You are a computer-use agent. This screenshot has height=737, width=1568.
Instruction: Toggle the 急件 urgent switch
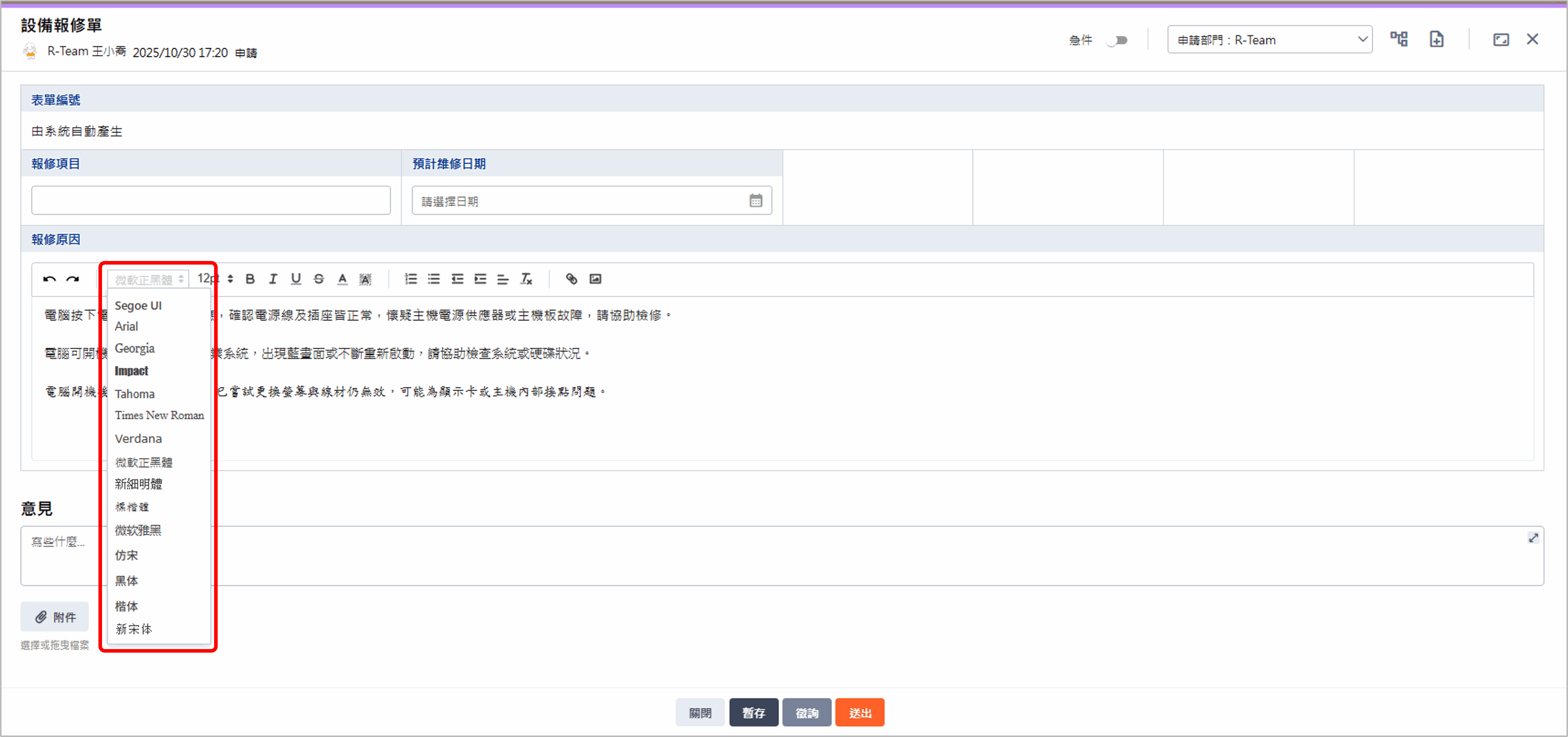[1117, 41]
